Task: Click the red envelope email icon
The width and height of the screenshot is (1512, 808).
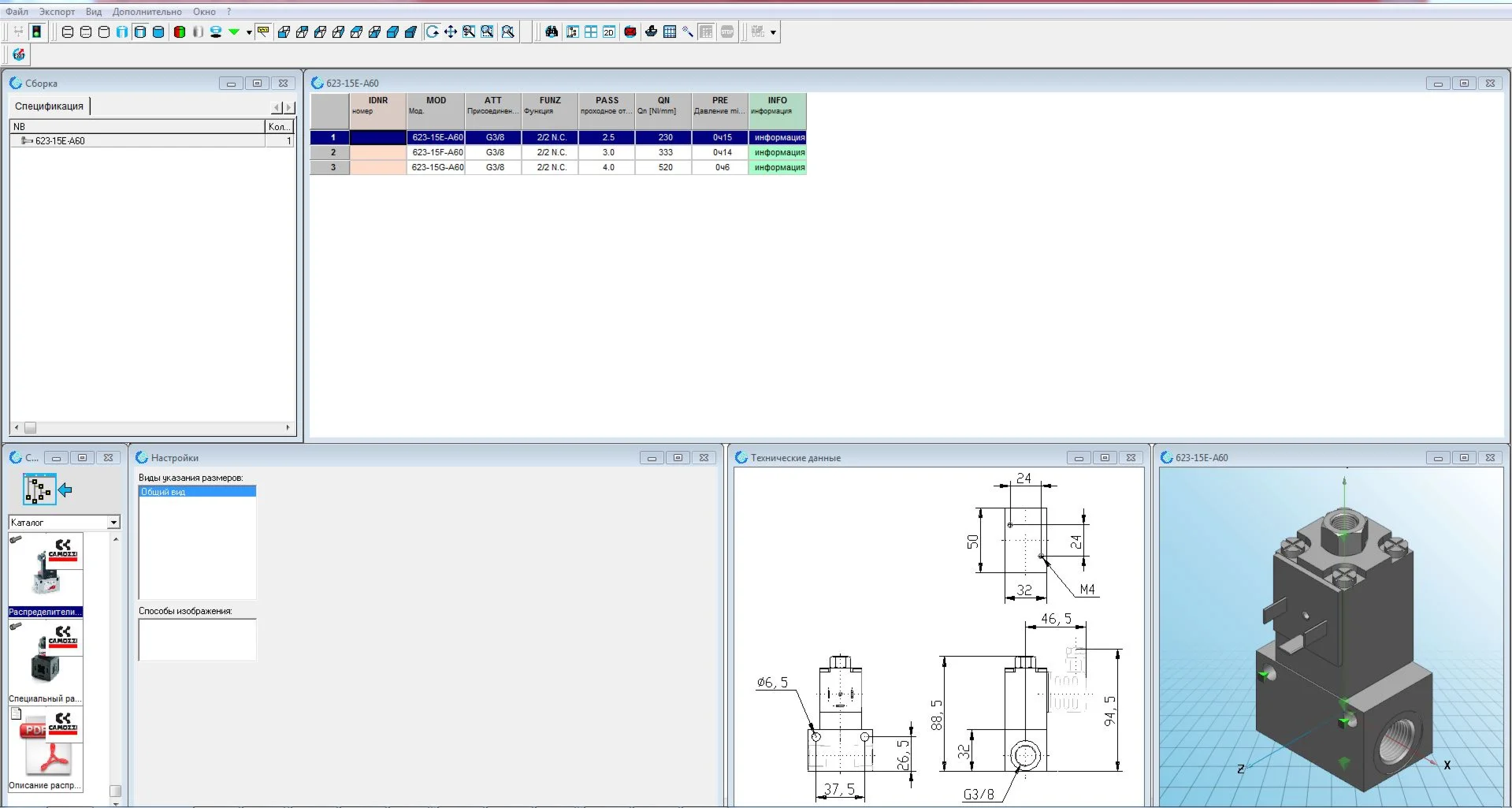Action: (630, 32)
